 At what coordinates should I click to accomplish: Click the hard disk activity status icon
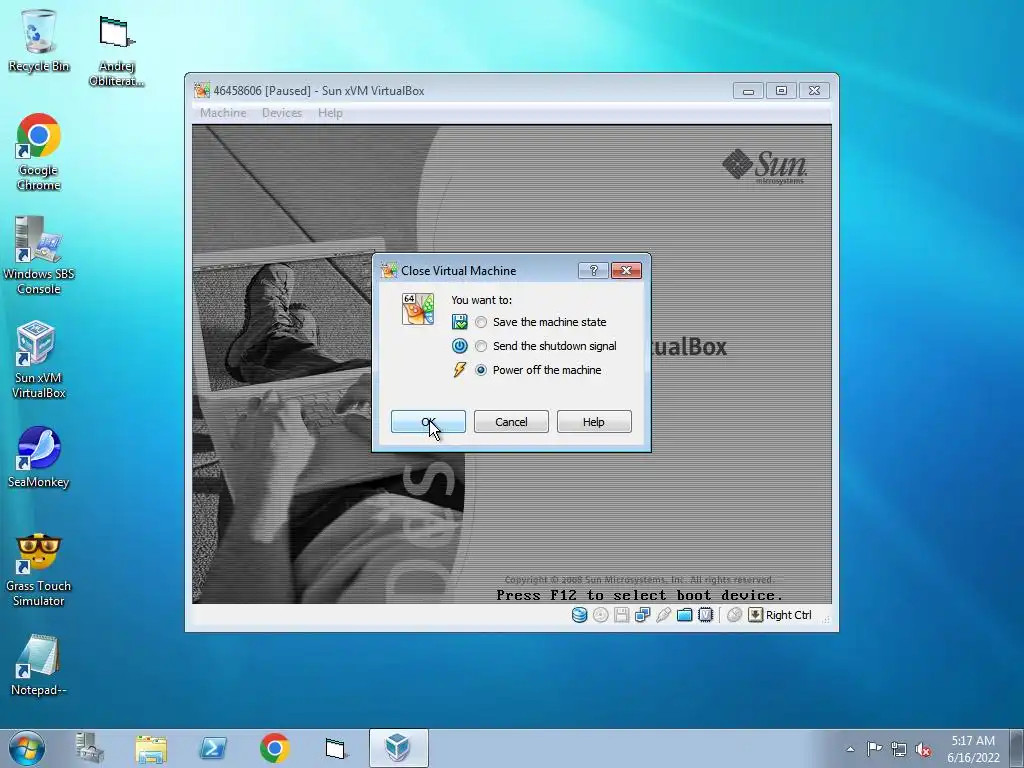579,615
